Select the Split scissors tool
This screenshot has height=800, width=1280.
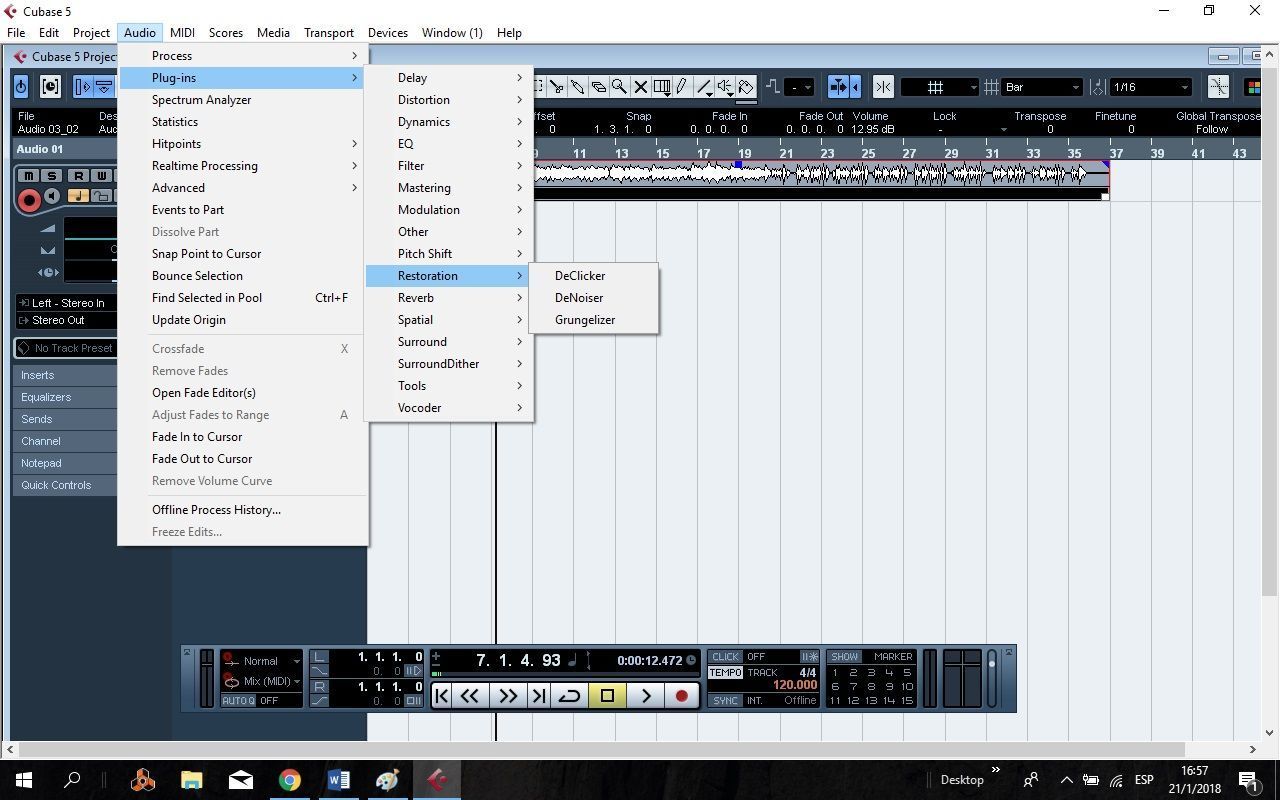tap(557, 87)
